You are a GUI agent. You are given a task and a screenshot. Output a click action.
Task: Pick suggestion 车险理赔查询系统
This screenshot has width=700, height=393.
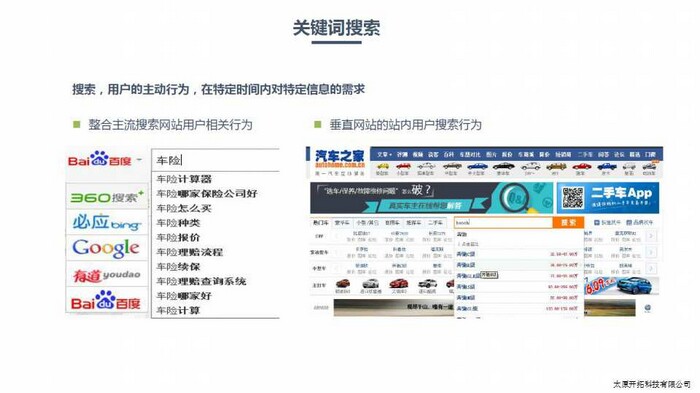tap(201, 281)
